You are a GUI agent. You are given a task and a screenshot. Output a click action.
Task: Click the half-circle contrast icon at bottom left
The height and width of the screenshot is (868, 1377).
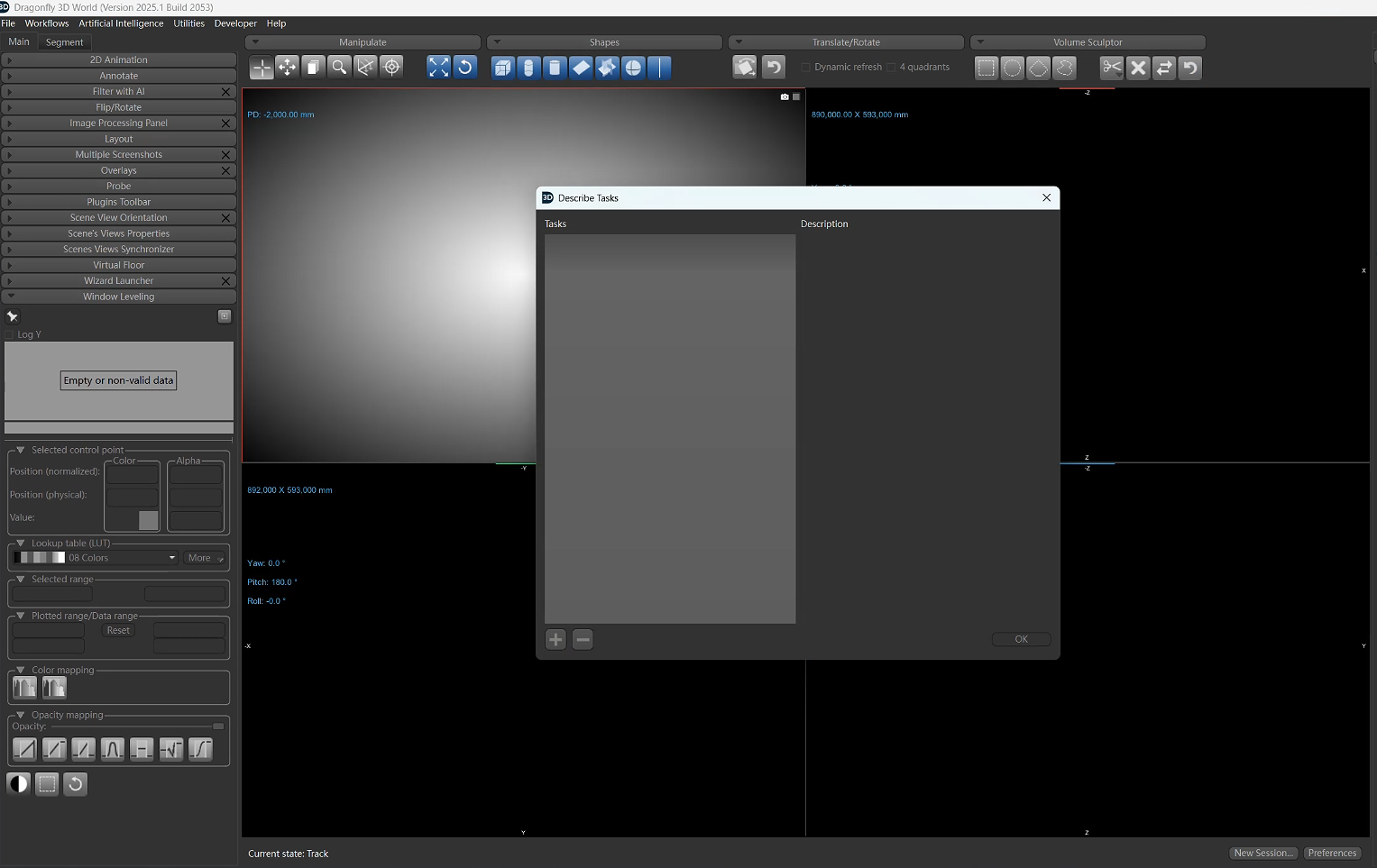18,784
